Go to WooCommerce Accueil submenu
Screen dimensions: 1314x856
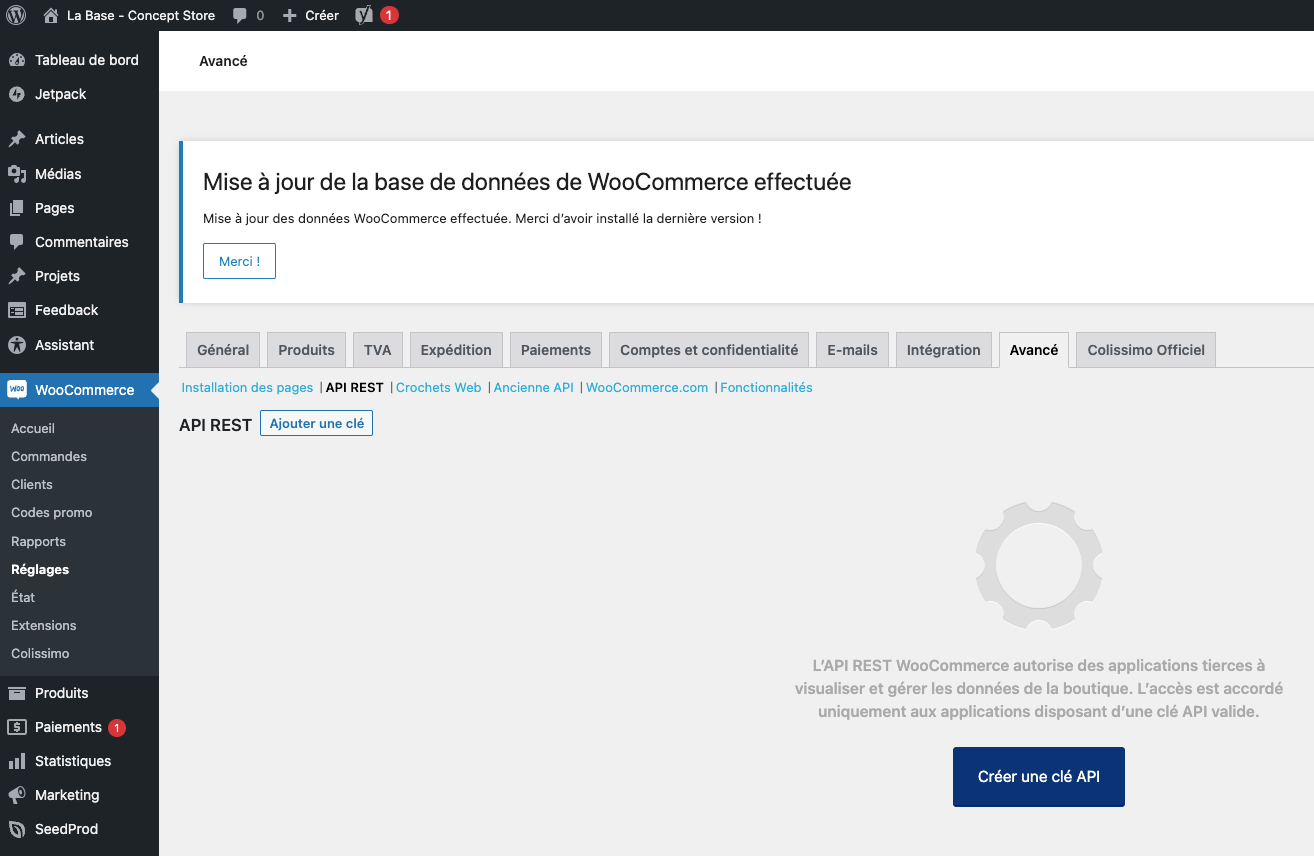[x=33, y=428]
